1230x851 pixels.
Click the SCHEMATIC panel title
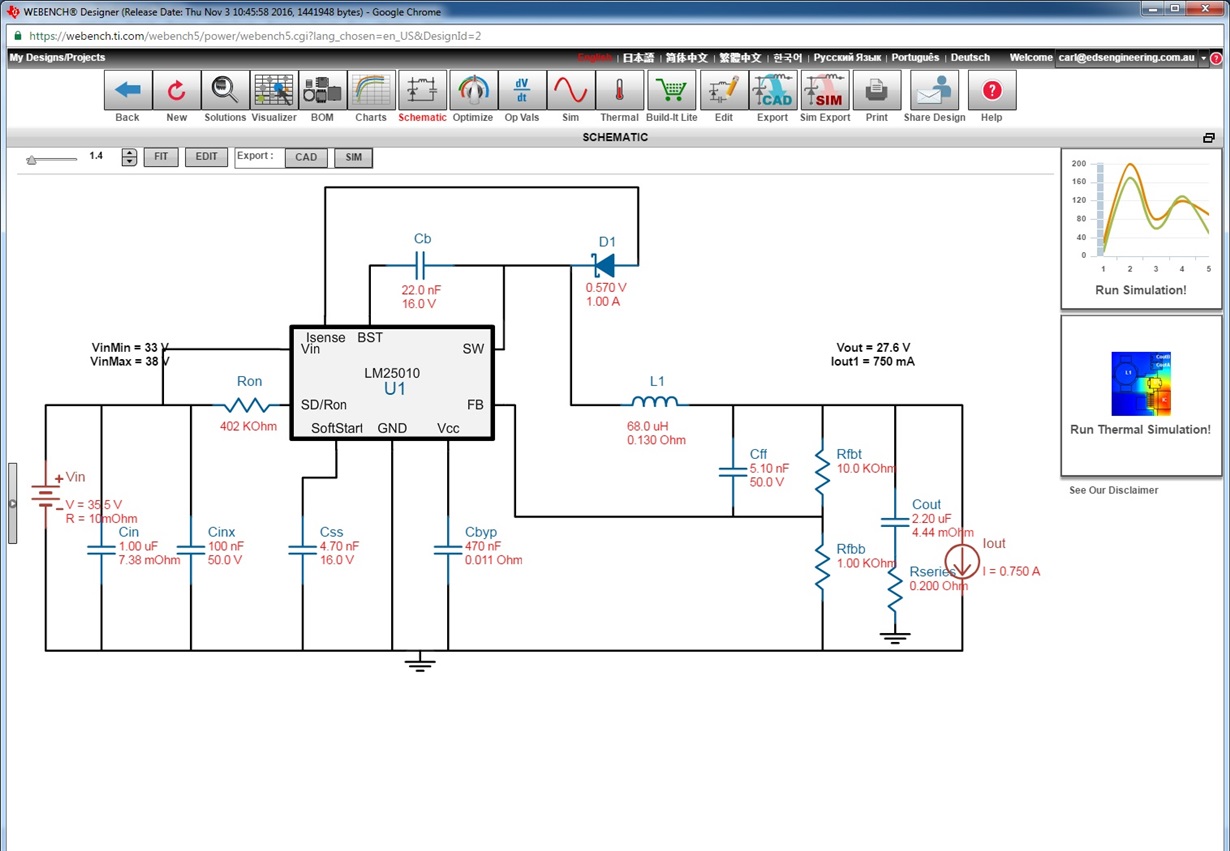click(x=615, y=138)
